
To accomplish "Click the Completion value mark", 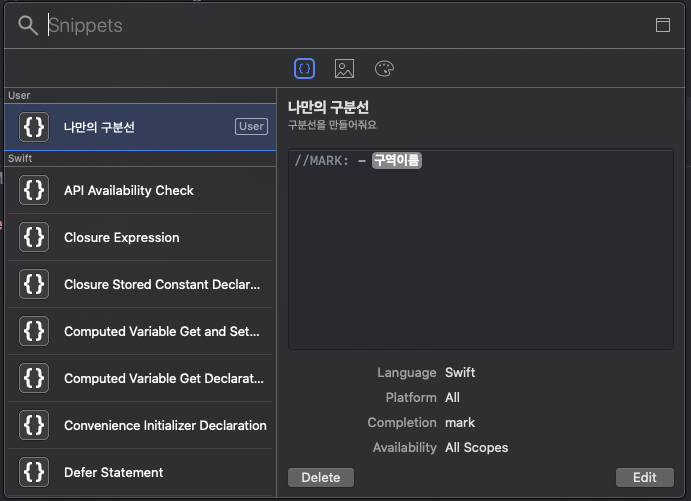I will tap(460, 423).
